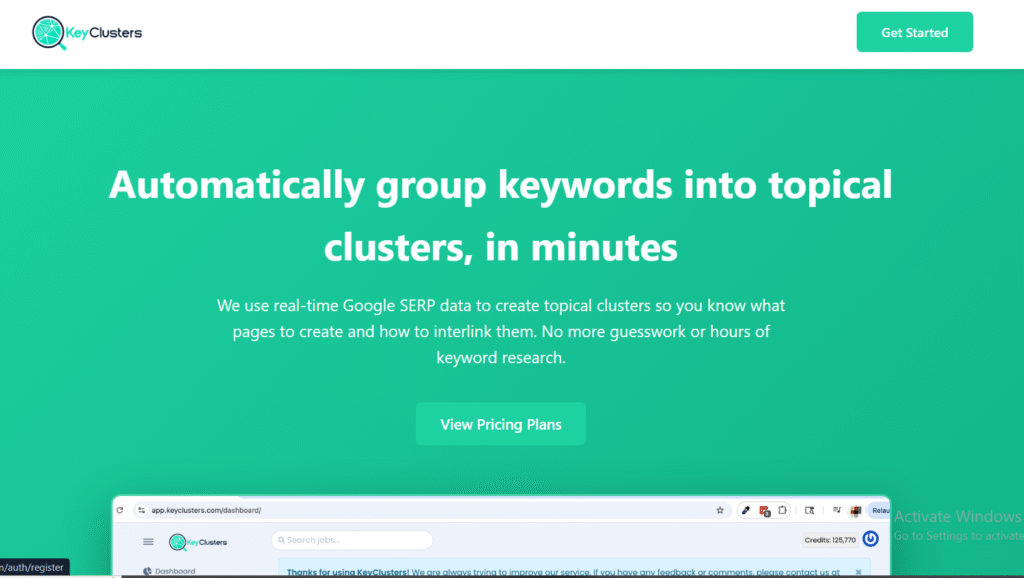This screenshot has height=578, width=1024.
Task: Click the reload icon in the embedded browser
Action: click(120, 510)
